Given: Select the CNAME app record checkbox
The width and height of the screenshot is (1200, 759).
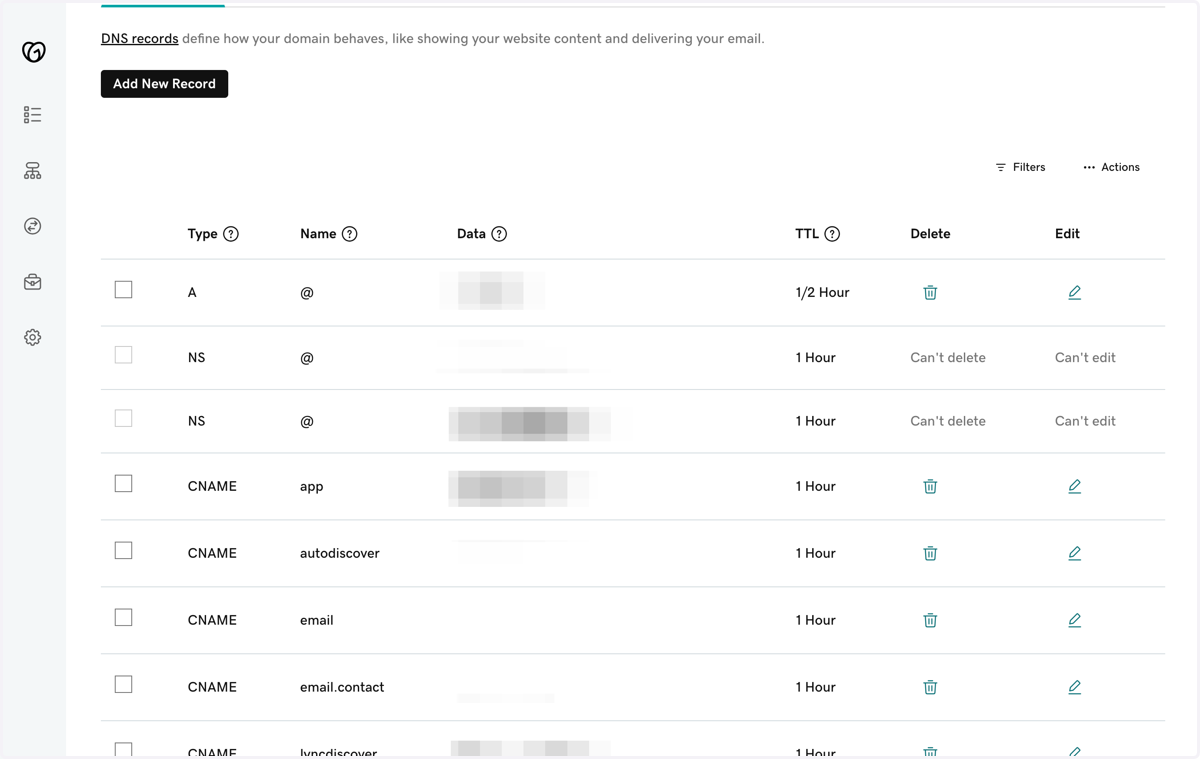Looking at the screenshot, I should [123, 484].
